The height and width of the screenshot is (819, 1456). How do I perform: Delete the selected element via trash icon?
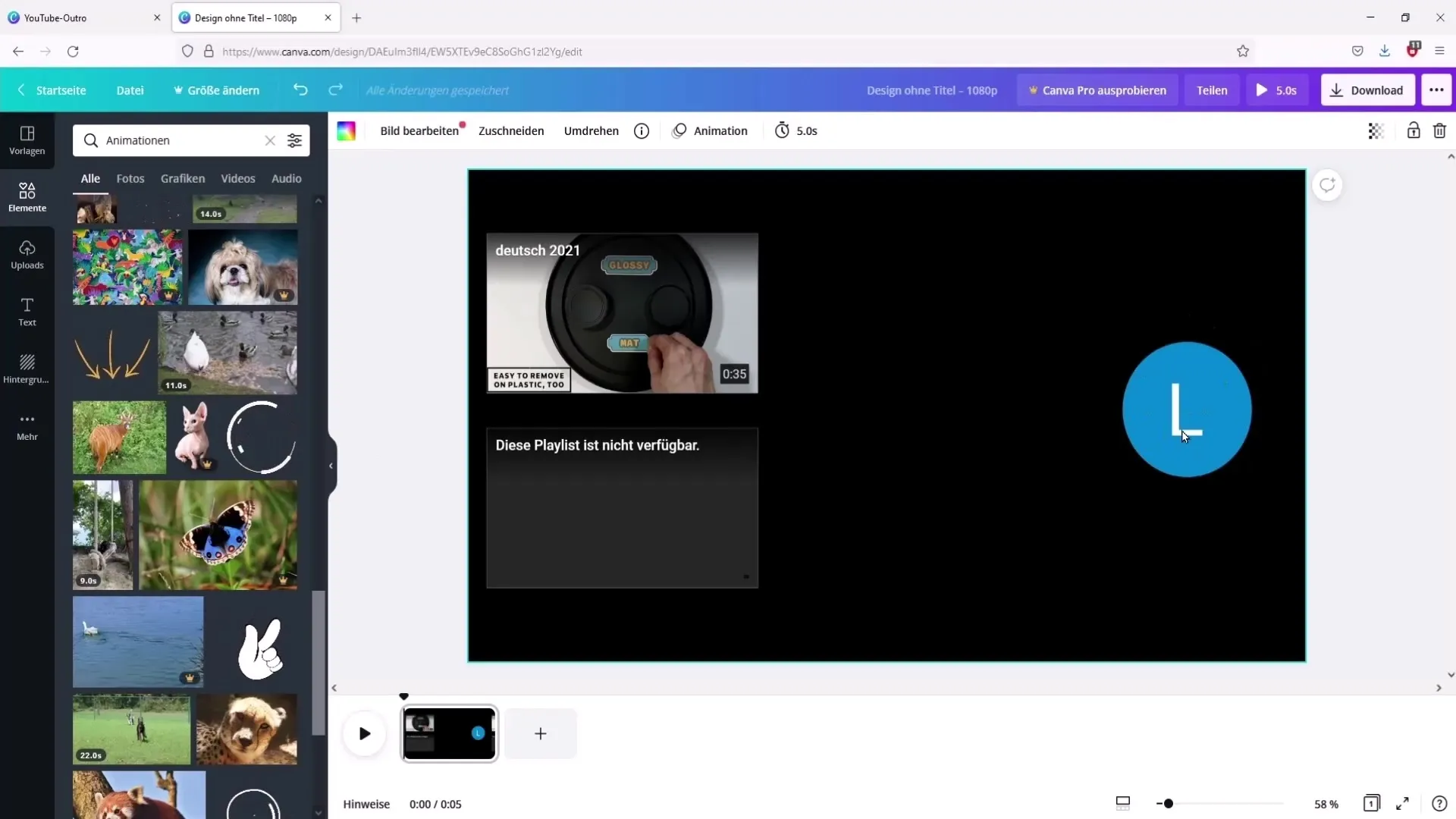(1439, 130)
